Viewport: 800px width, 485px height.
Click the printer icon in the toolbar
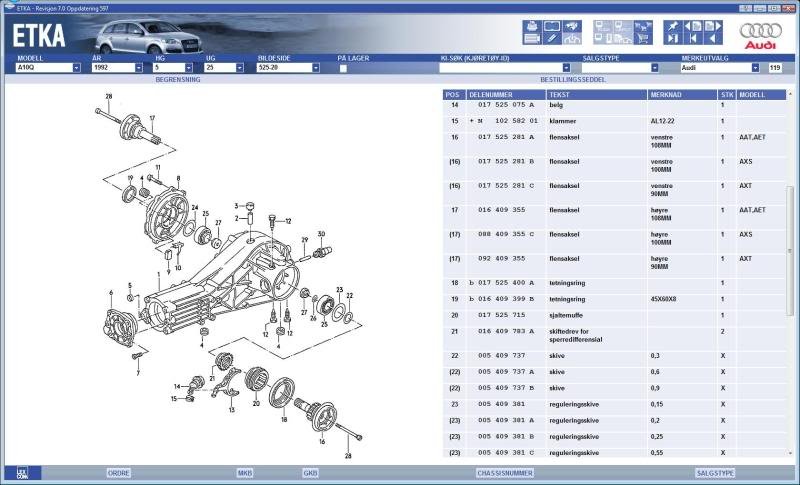coord(533,25)
